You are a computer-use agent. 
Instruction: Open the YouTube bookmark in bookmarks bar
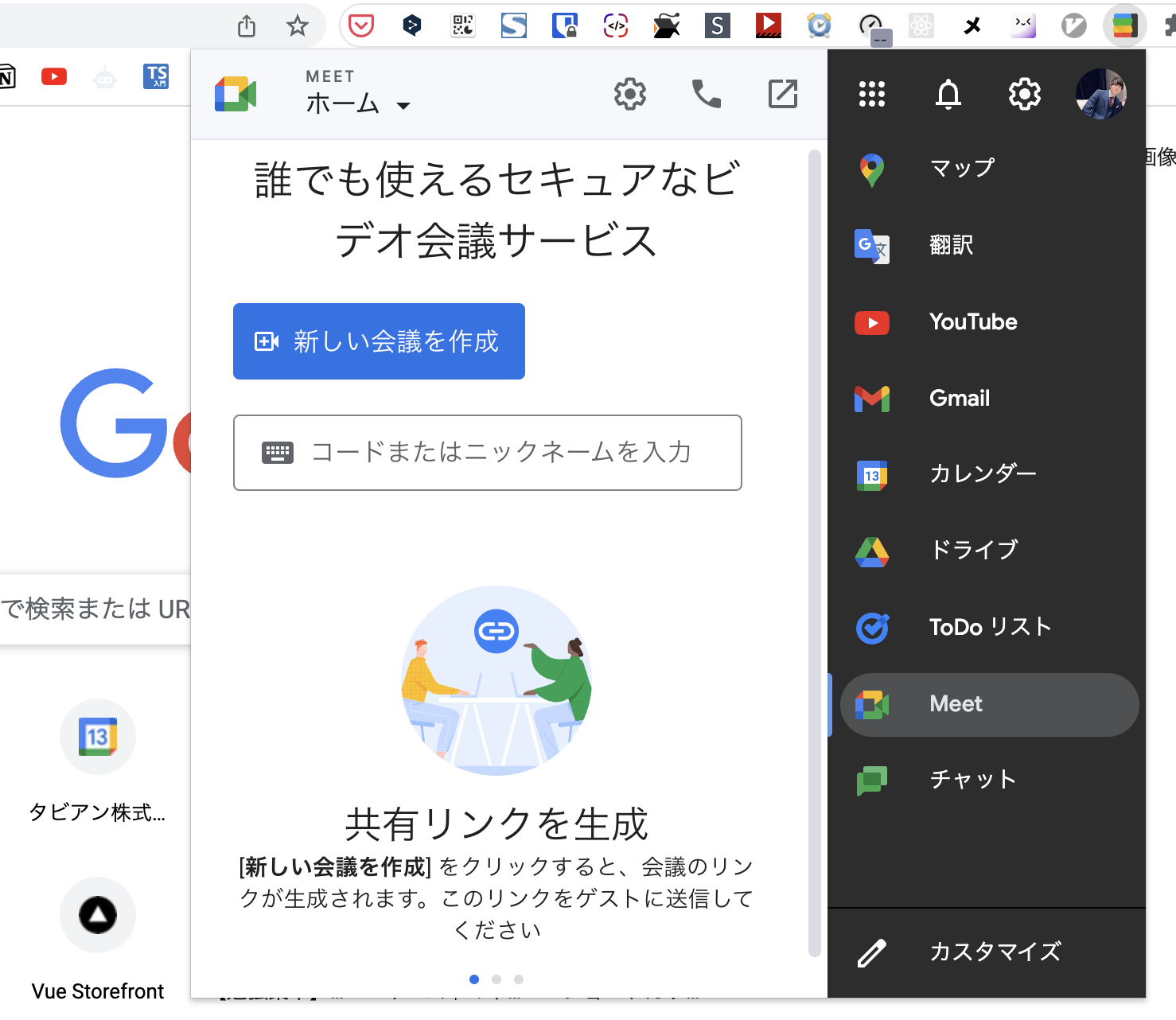pyautogui.click(x=54, y=76)
